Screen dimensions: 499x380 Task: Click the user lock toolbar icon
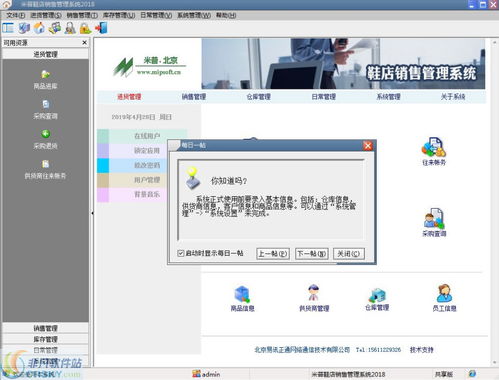(x=70, y=28)
